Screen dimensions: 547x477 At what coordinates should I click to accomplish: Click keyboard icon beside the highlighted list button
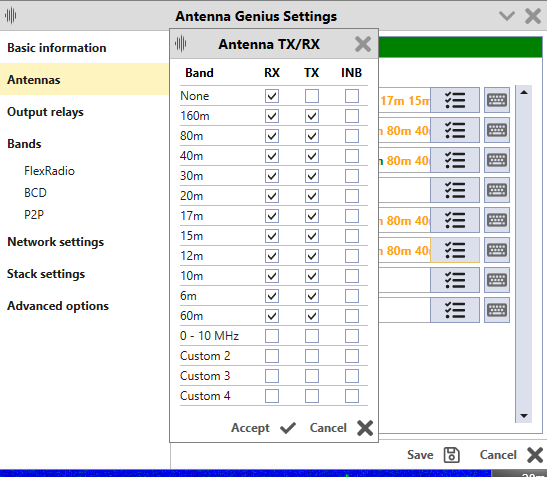point(497,250)
